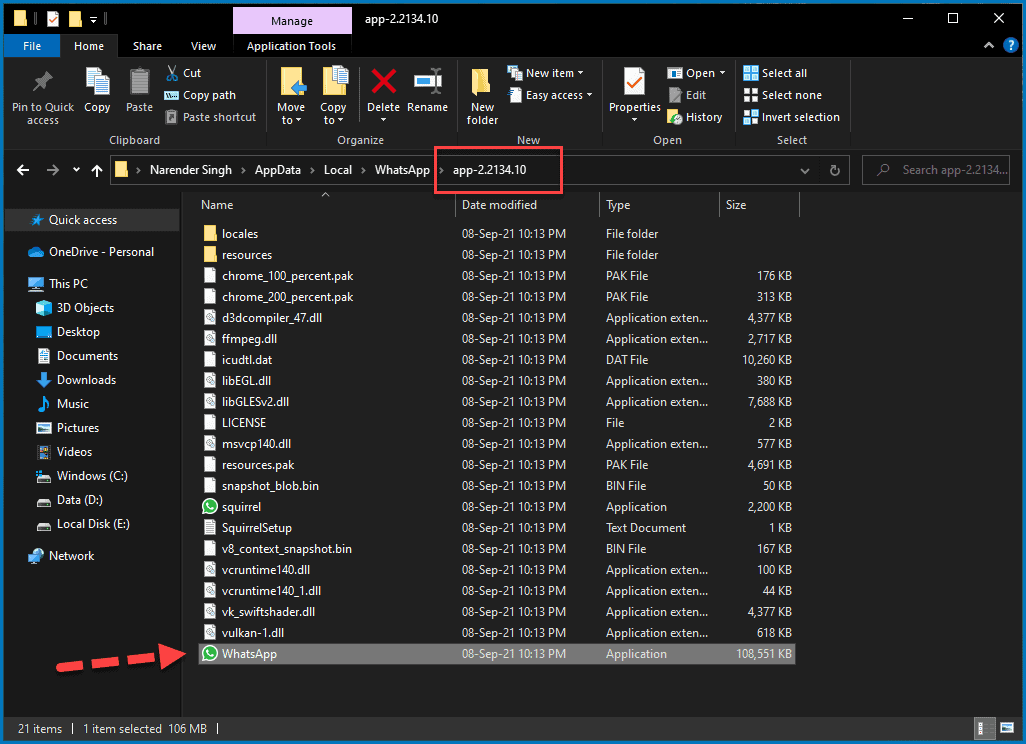Viewport: 1026px width, 744px height.
Task: Click the Cut scissors icon
Action: 172,73
